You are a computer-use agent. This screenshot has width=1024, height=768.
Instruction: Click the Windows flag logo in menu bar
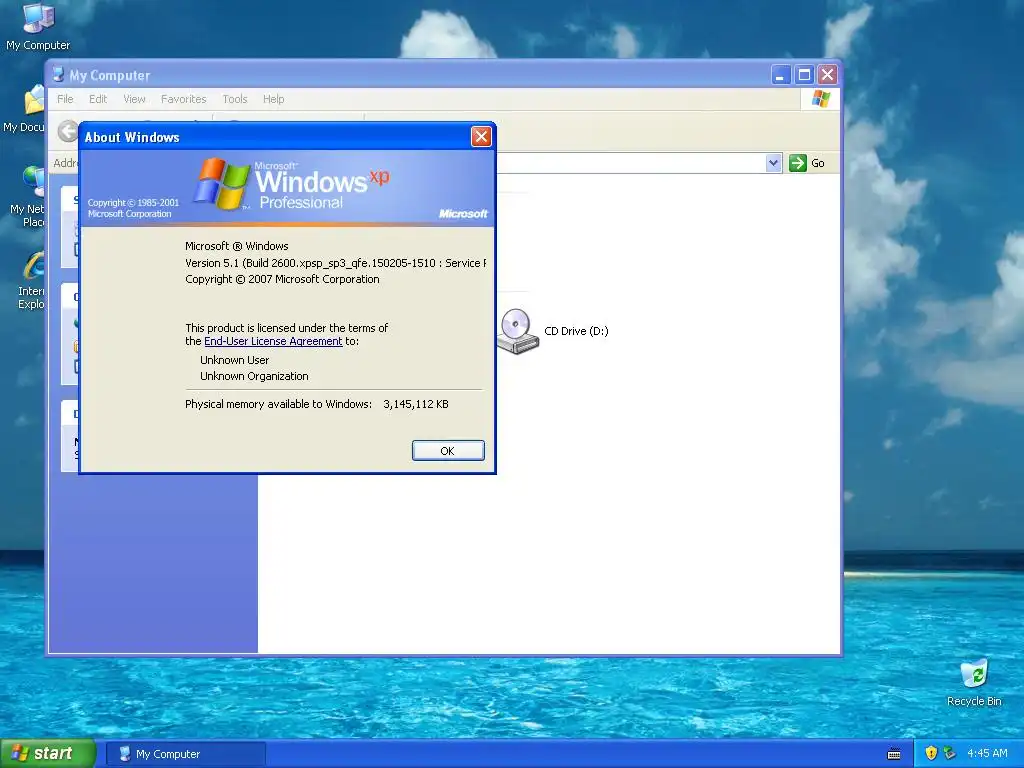821,99
